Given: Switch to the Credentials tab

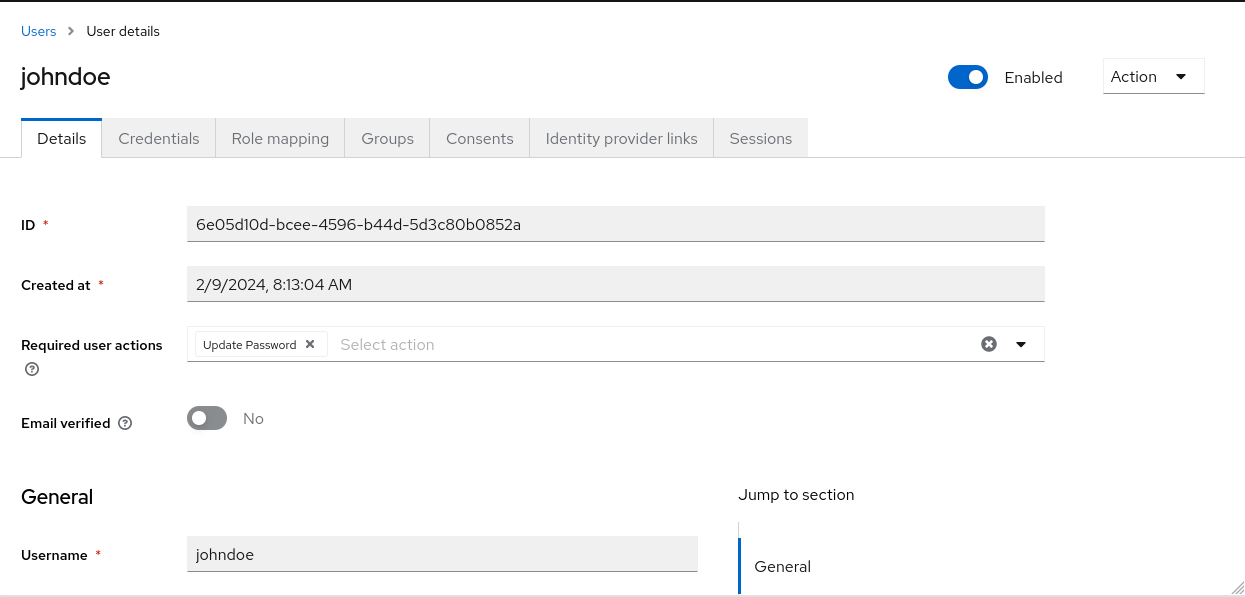Looking at the screenshot, I should (159, 139).
